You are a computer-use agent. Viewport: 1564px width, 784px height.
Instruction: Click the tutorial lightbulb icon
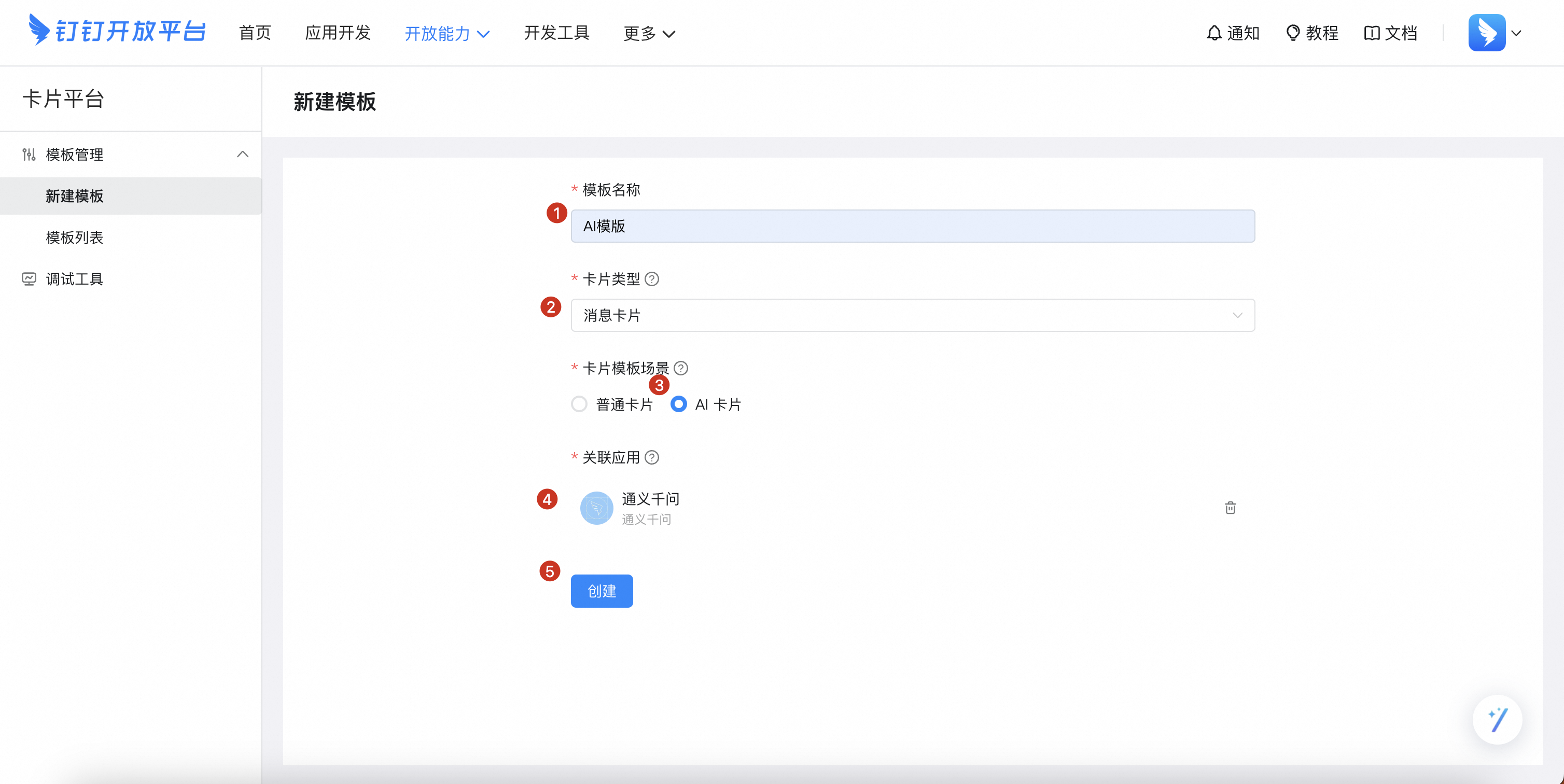pyautogui.click(x=1293, y=33)
